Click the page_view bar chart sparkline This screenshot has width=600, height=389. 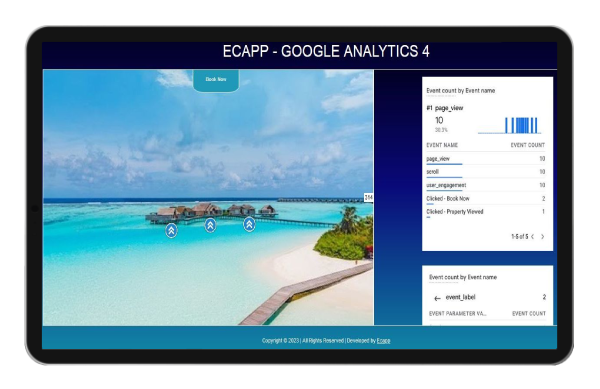point(509,125)
